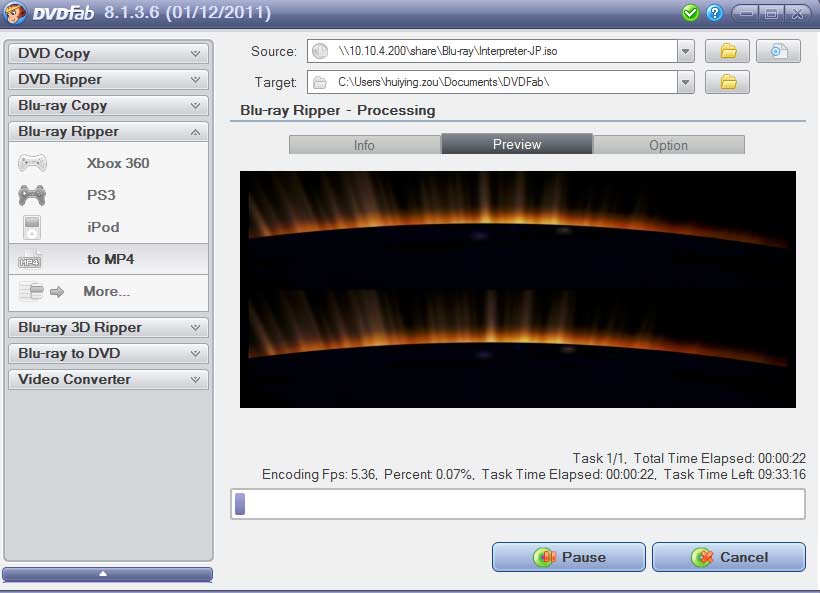The width and height of the screenshot is (820, 593).
Task: Click the Total Time Elapsed: 00:00:22 text
Action: [720, 458]
